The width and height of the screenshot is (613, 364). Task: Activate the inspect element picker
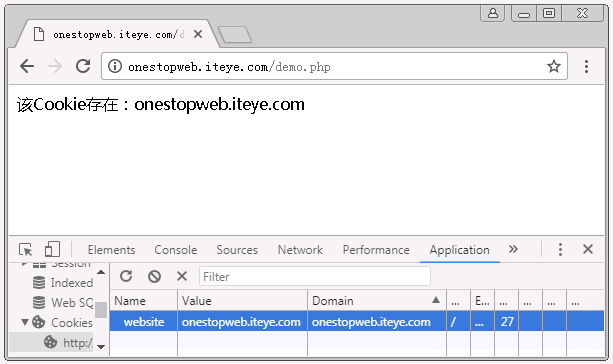tap(26, 249)
